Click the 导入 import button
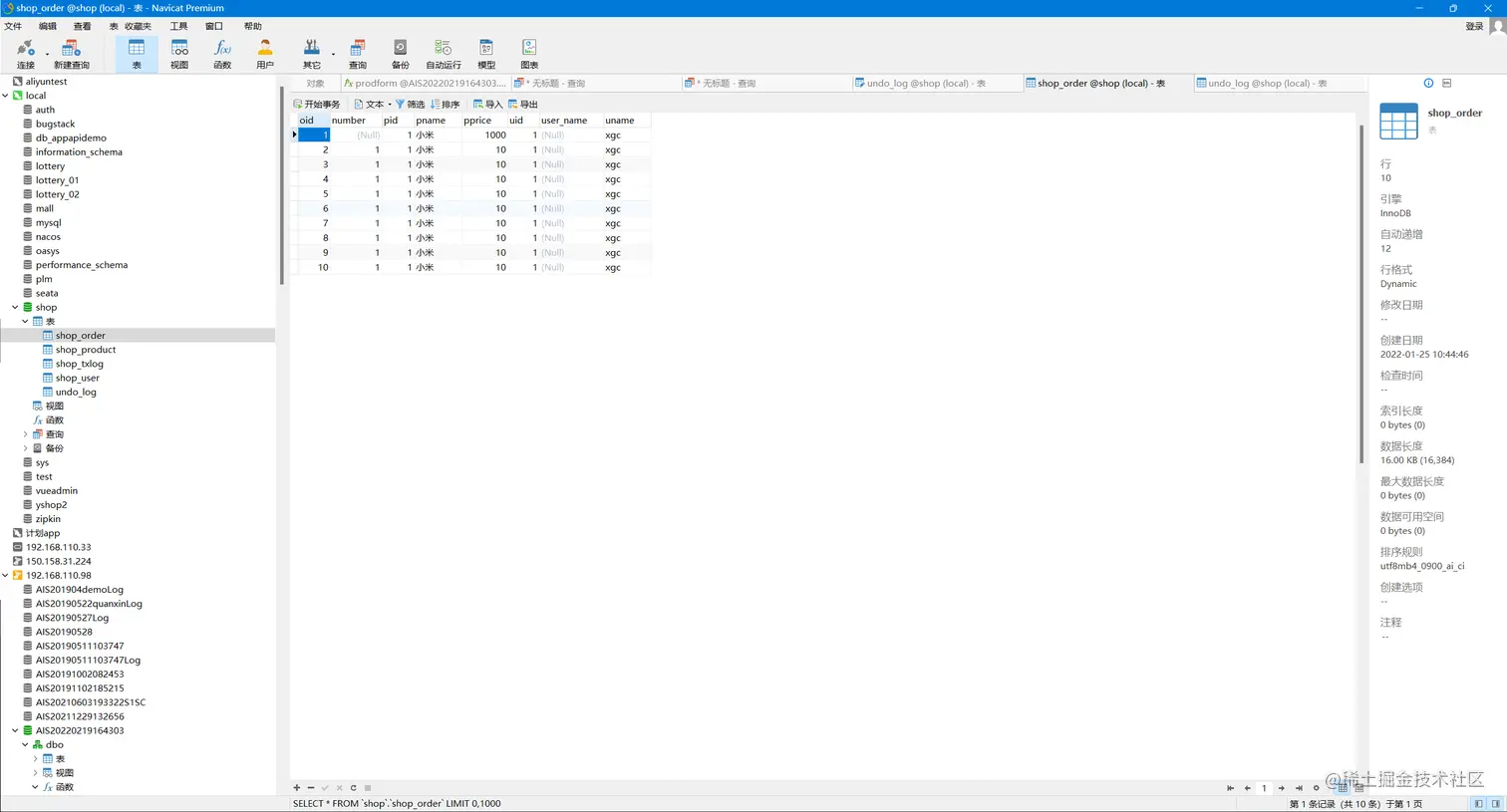 click(487, 104)
